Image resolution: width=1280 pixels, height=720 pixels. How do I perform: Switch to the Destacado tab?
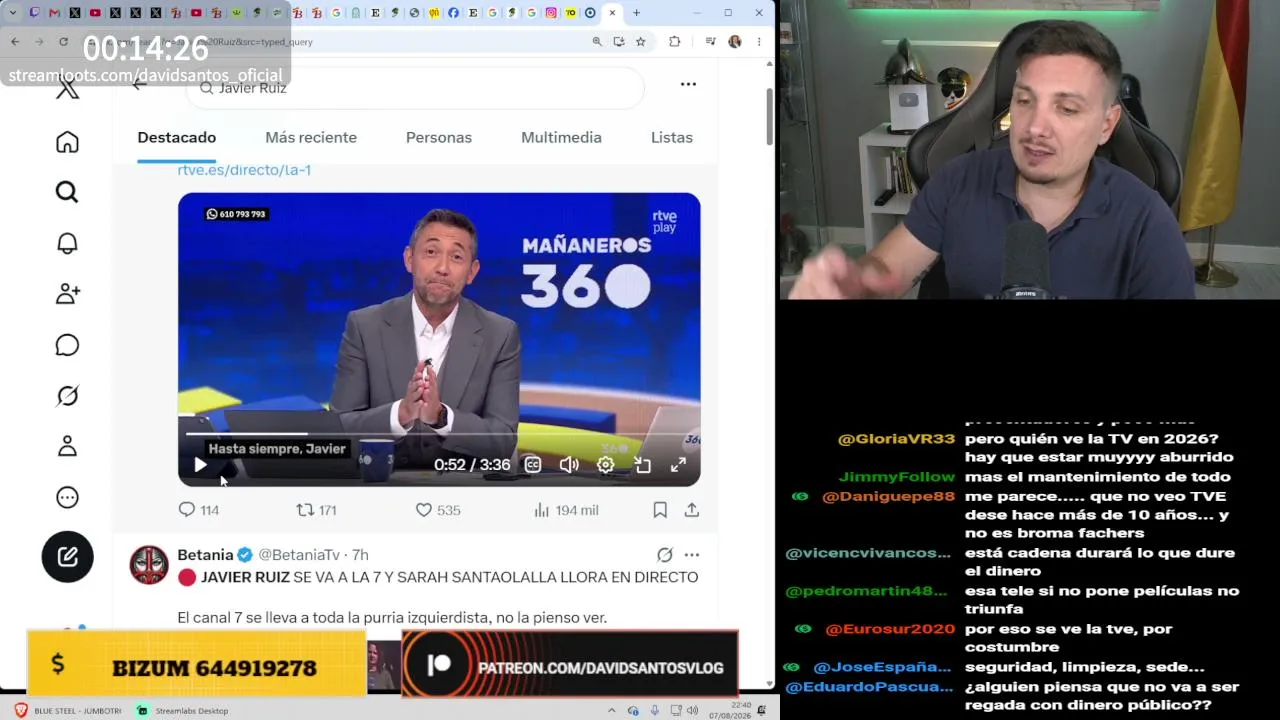pyautogui.click(x=177, y=138)
